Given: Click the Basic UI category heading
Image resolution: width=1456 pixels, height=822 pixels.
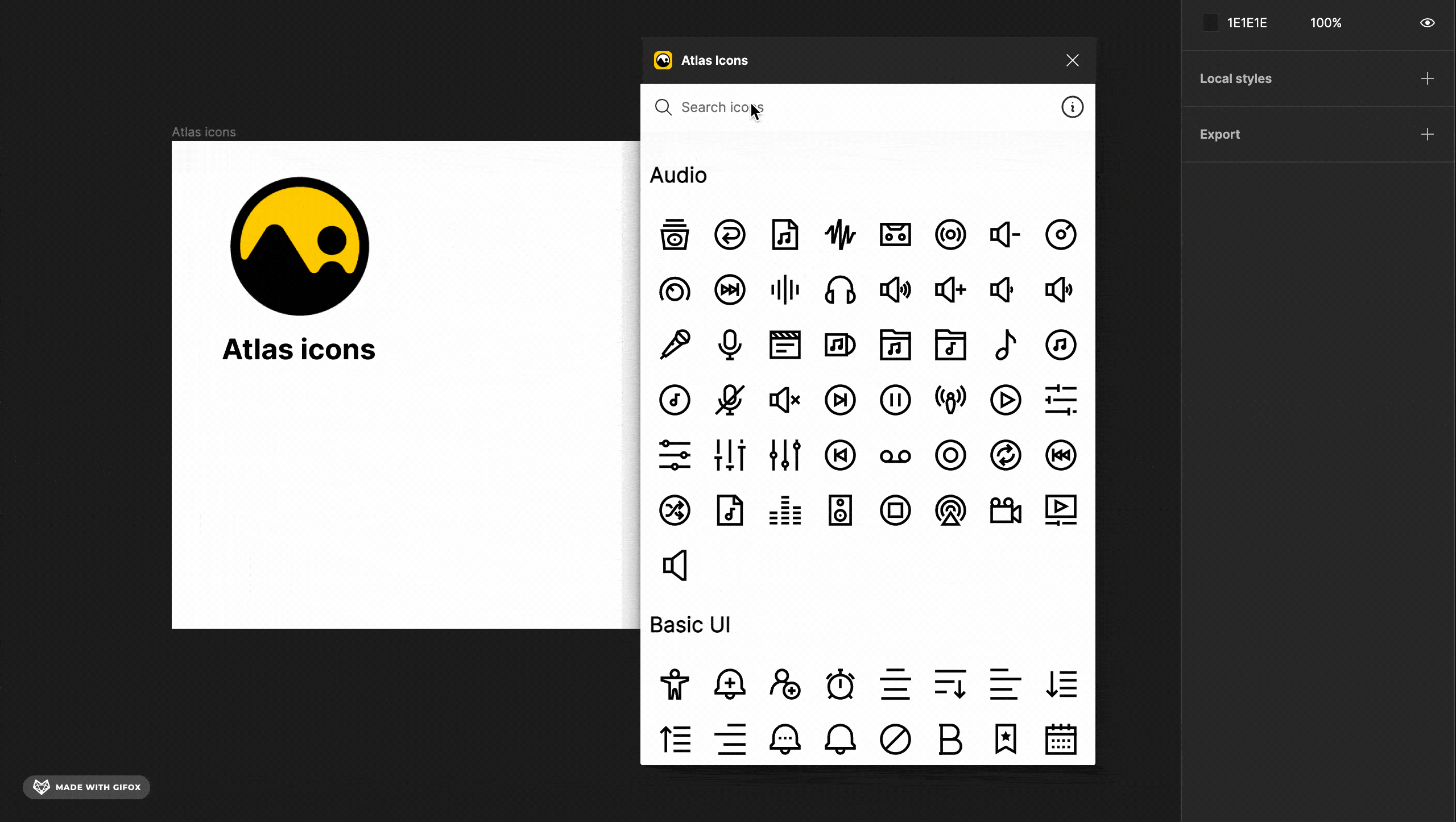Looking at the screenshot, I should (690, 625).
